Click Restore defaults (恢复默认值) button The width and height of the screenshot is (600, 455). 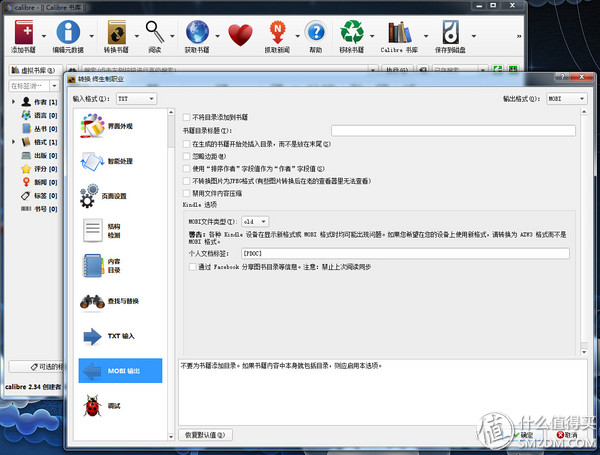(205, 435)
